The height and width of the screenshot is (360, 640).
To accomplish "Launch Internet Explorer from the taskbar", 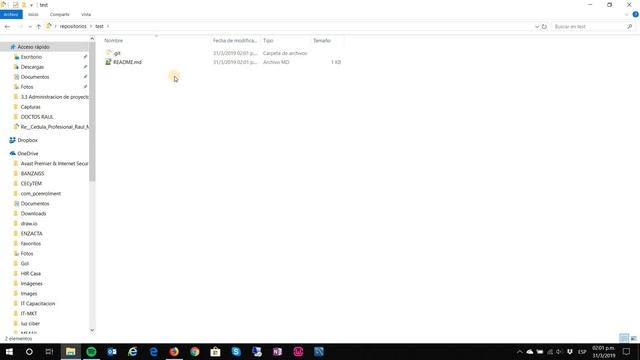I will [x=133, y=351].
